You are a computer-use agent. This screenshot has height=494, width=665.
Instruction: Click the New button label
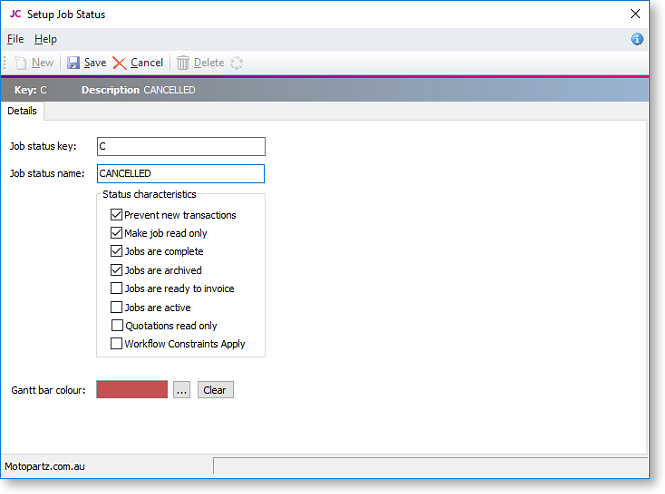click(42, 63)
